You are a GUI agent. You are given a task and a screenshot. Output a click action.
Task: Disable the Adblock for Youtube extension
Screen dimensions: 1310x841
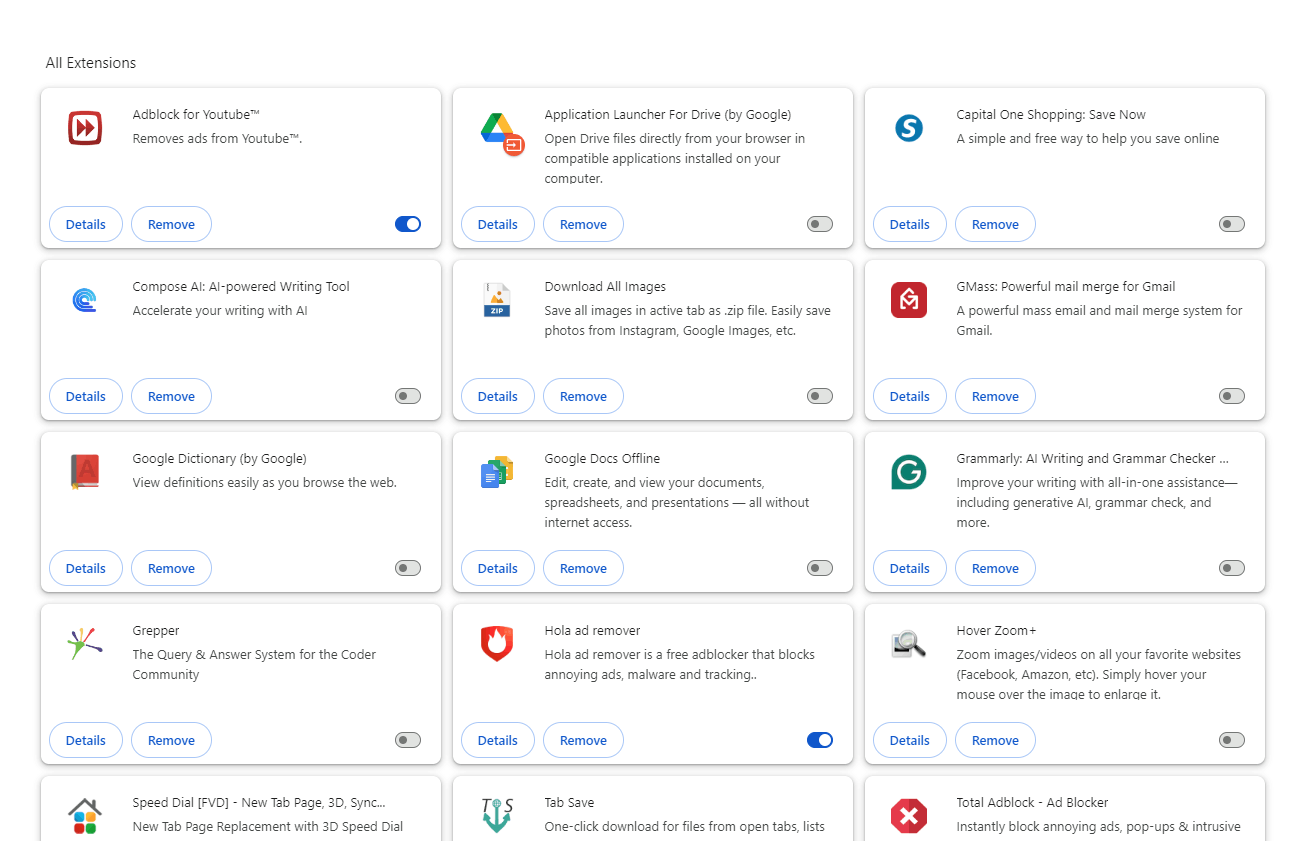pyautogui.click(x=407, y=224)
